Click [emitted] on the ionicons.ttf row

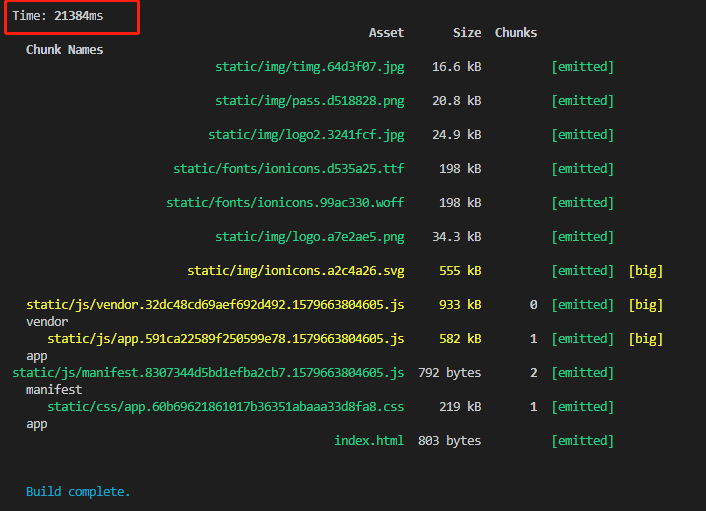(583, 169)
